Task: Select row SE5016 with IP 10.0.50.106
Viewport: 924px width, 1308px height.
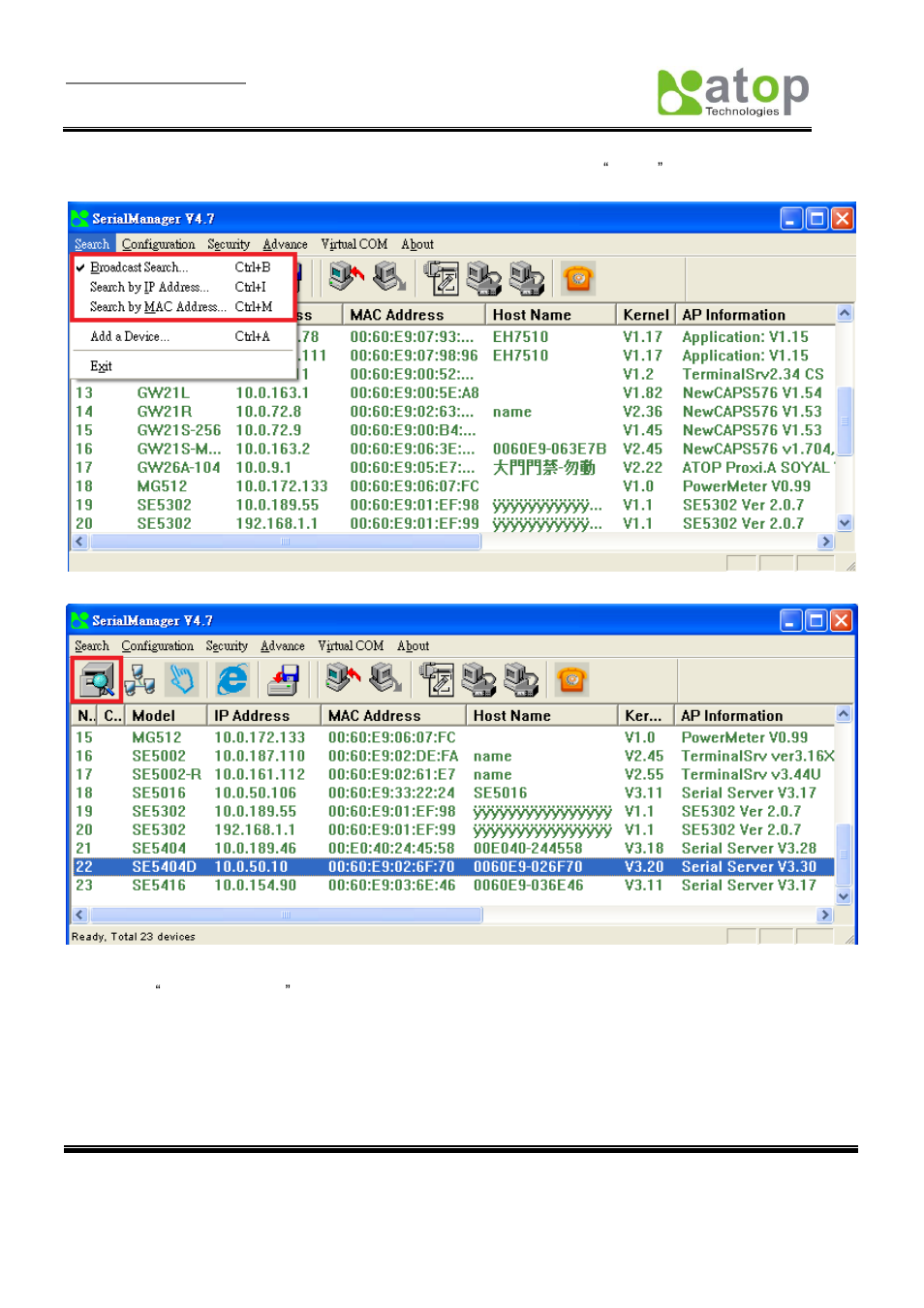Action: pyautogui.click(x=453, y=793)
